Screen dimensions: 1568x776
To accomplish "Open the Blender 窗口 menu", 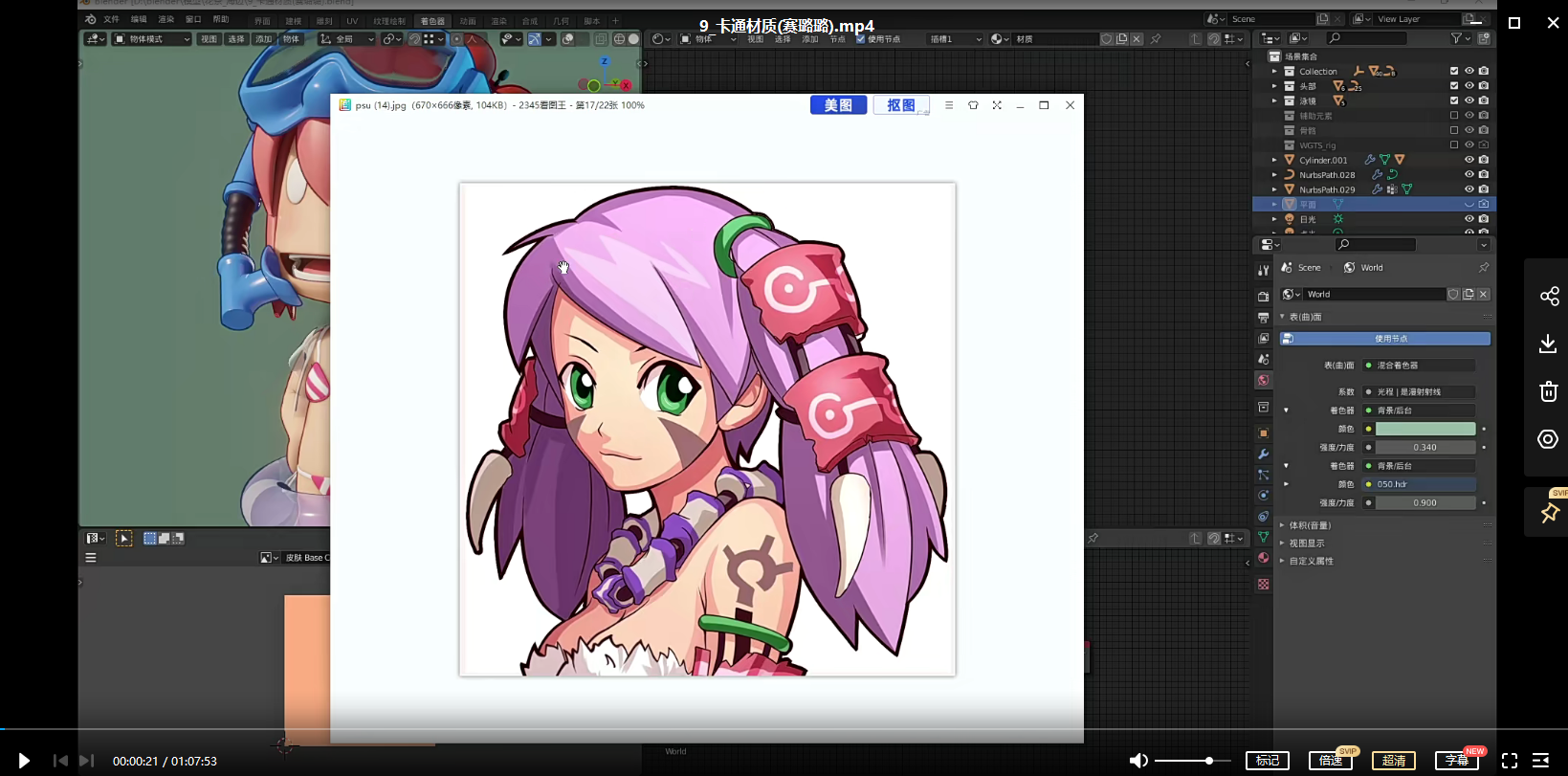I will tap(193, 19).
